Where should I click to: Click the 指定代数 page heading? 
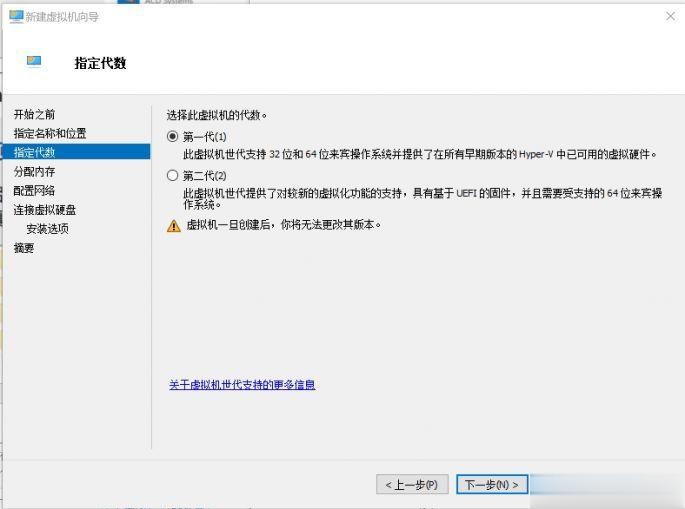click(x=100, y=63)
